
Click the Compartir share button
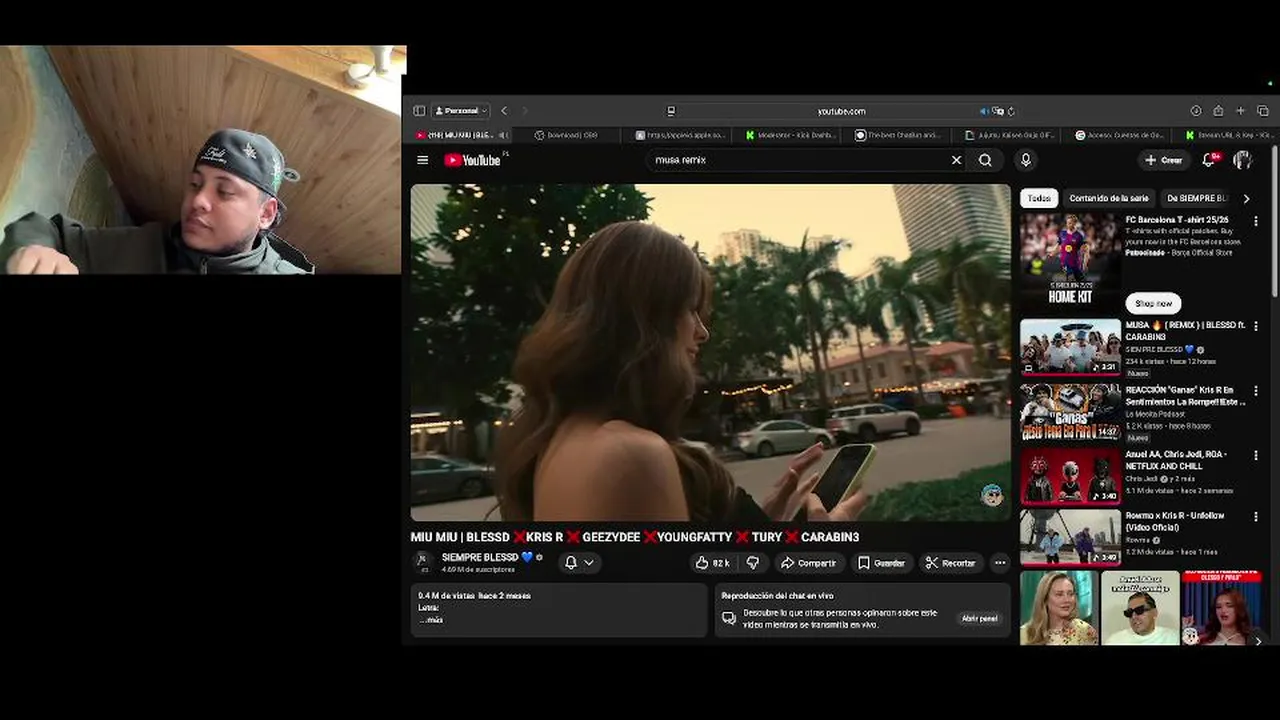[x=808, y=563]
